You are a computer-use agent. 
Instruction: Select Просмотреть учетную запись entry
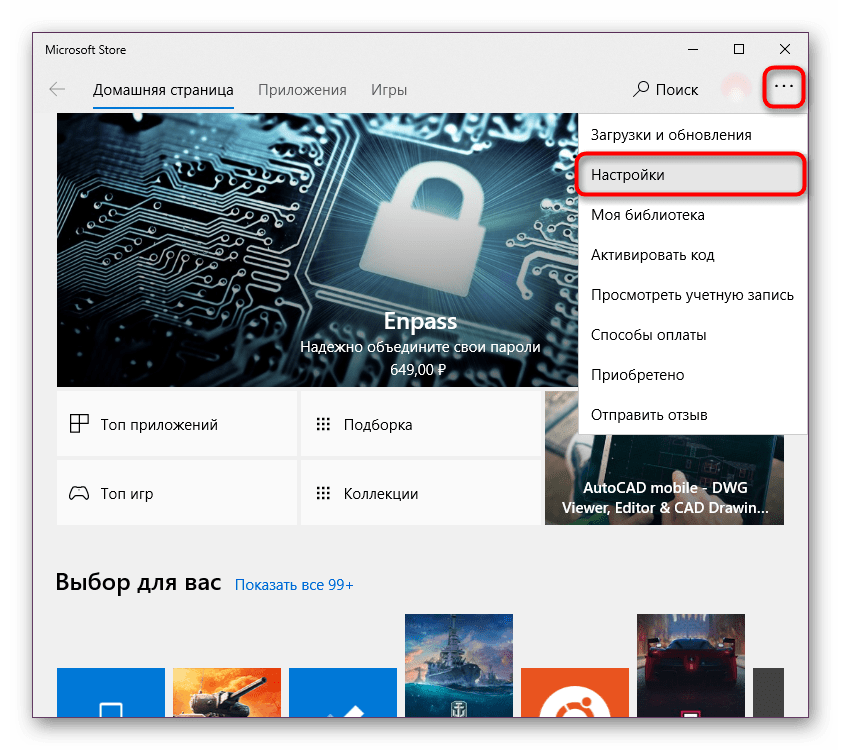click(x=692, y=295)
